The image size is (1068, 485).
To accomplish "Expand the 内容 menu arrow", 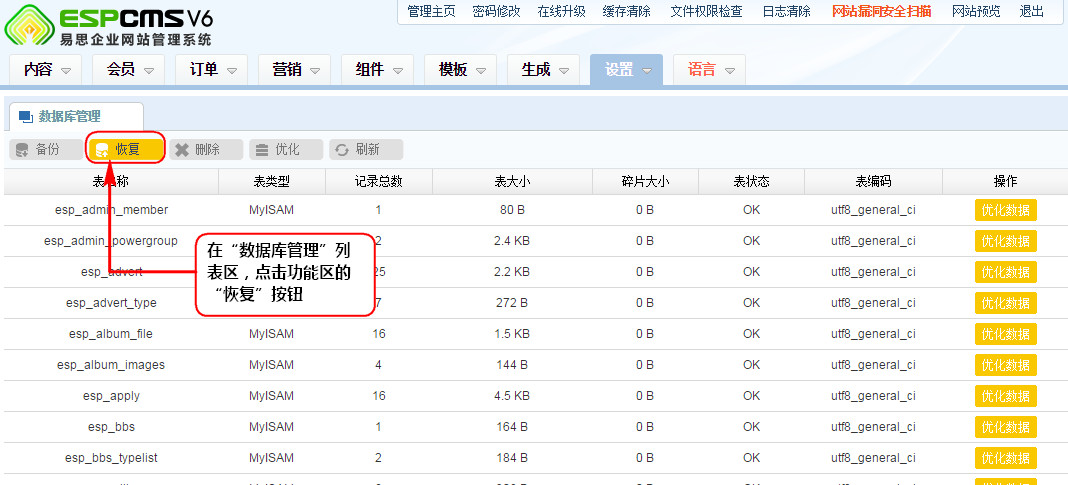I will pyautogui.click(x=66, y=70).
